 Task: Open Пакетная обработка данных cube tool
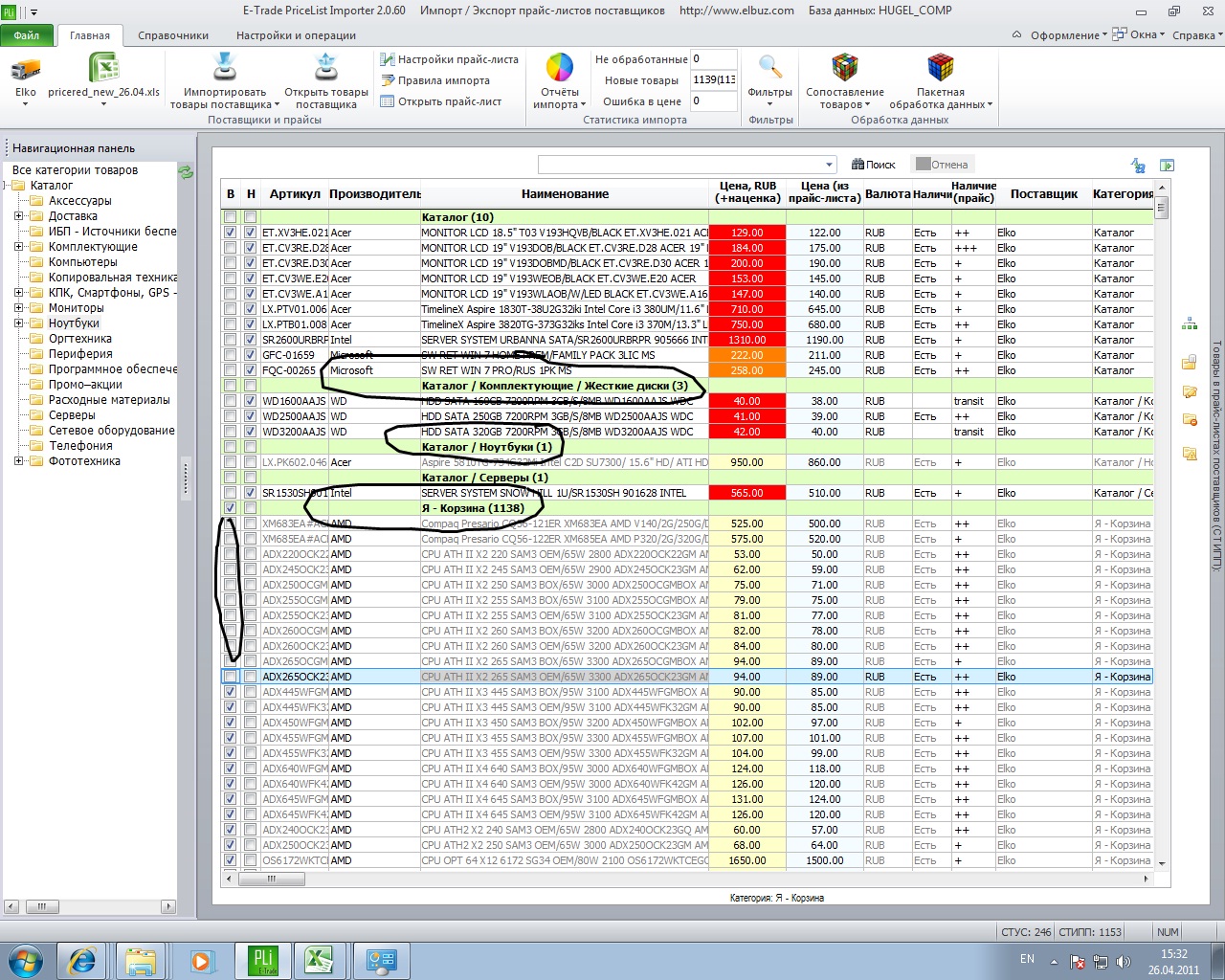coord(941,68)
